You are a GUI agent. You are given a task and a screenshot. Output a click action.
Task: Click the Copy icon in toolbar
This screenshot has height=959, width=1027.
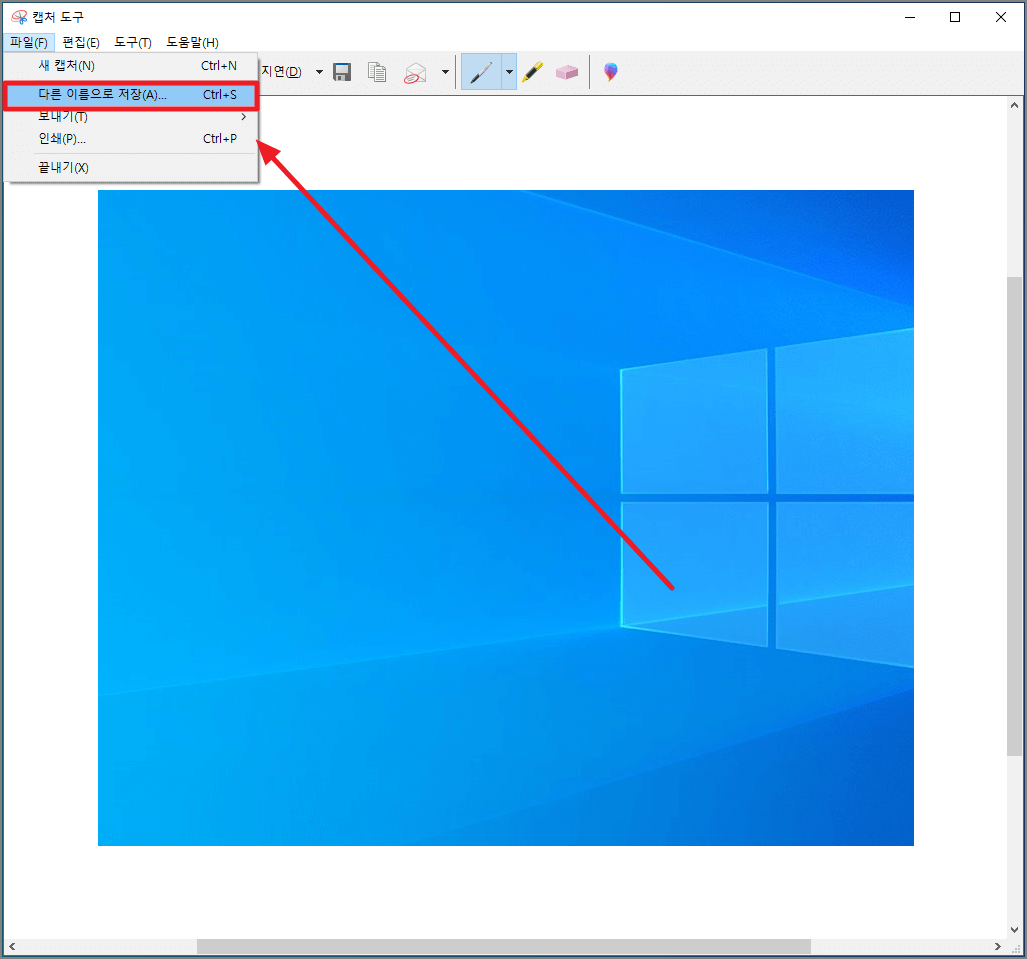coord(377,72)
